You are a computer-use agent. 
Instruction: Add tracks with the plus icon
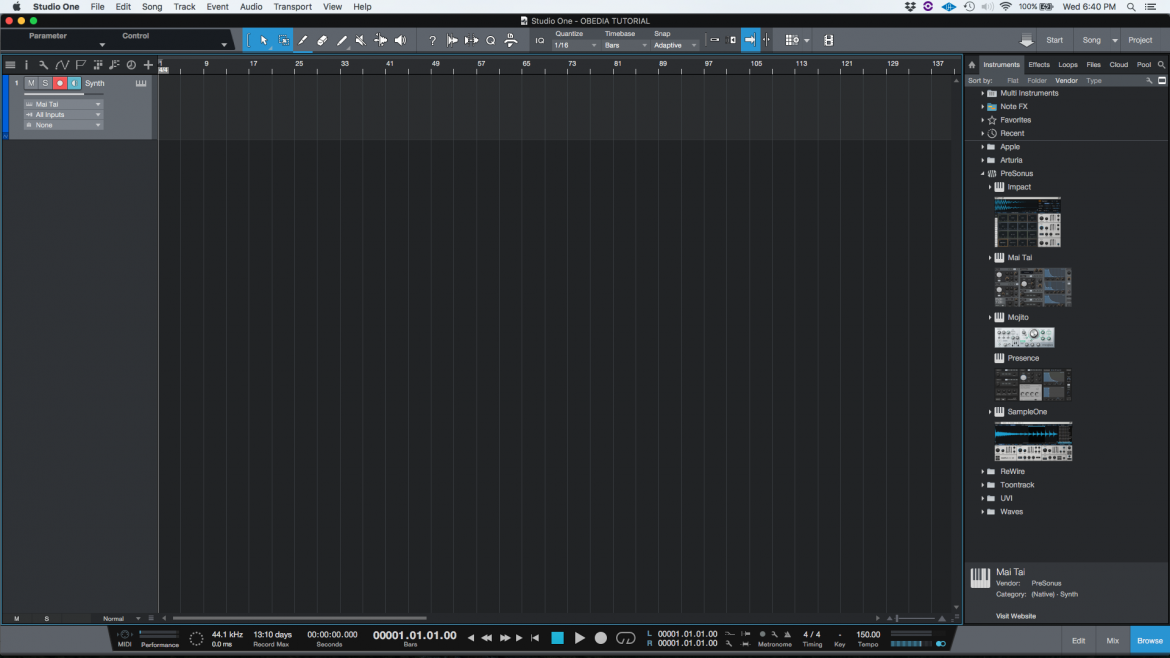point(148,65)
